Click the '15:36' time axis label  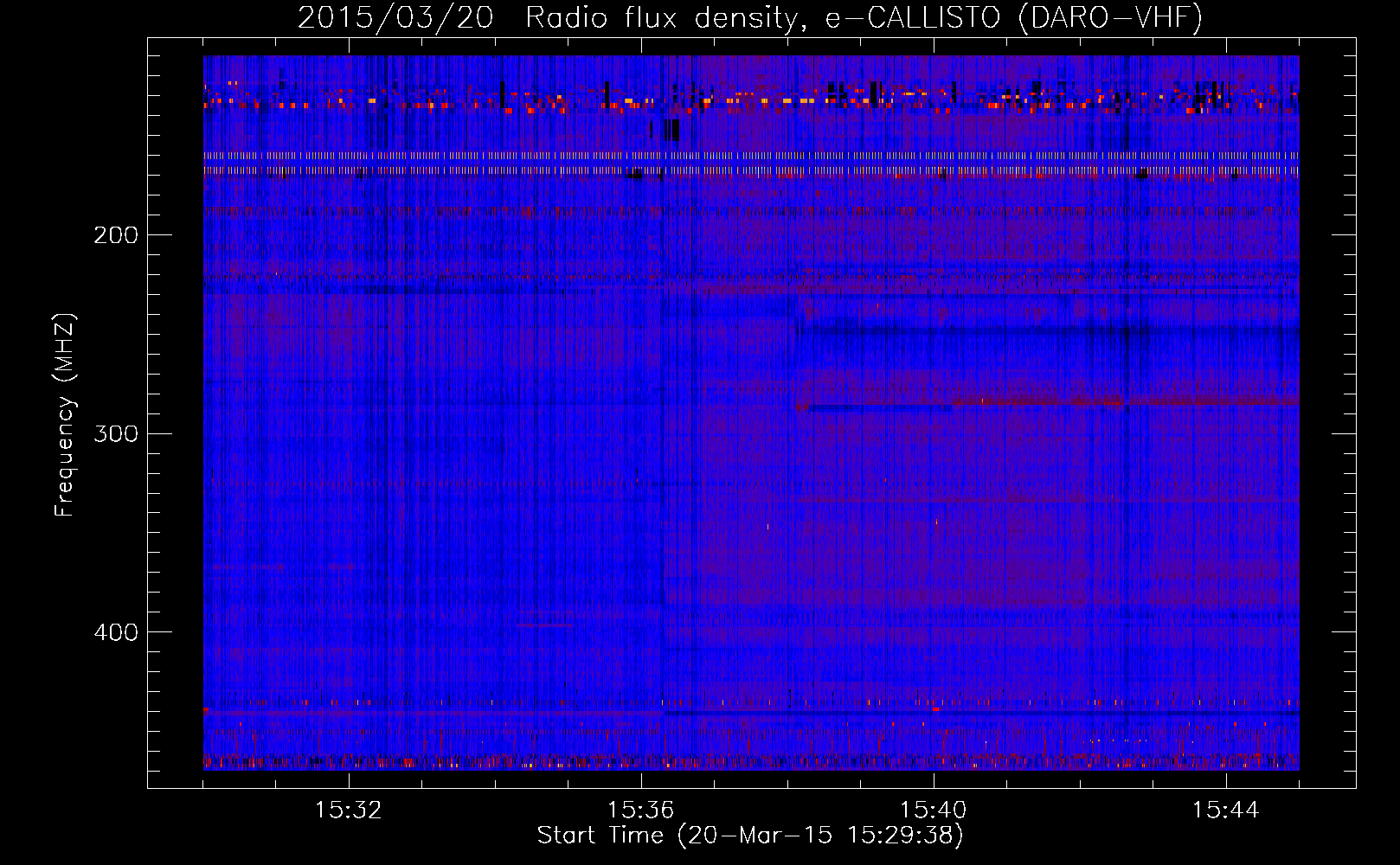[x=641, y=811]
